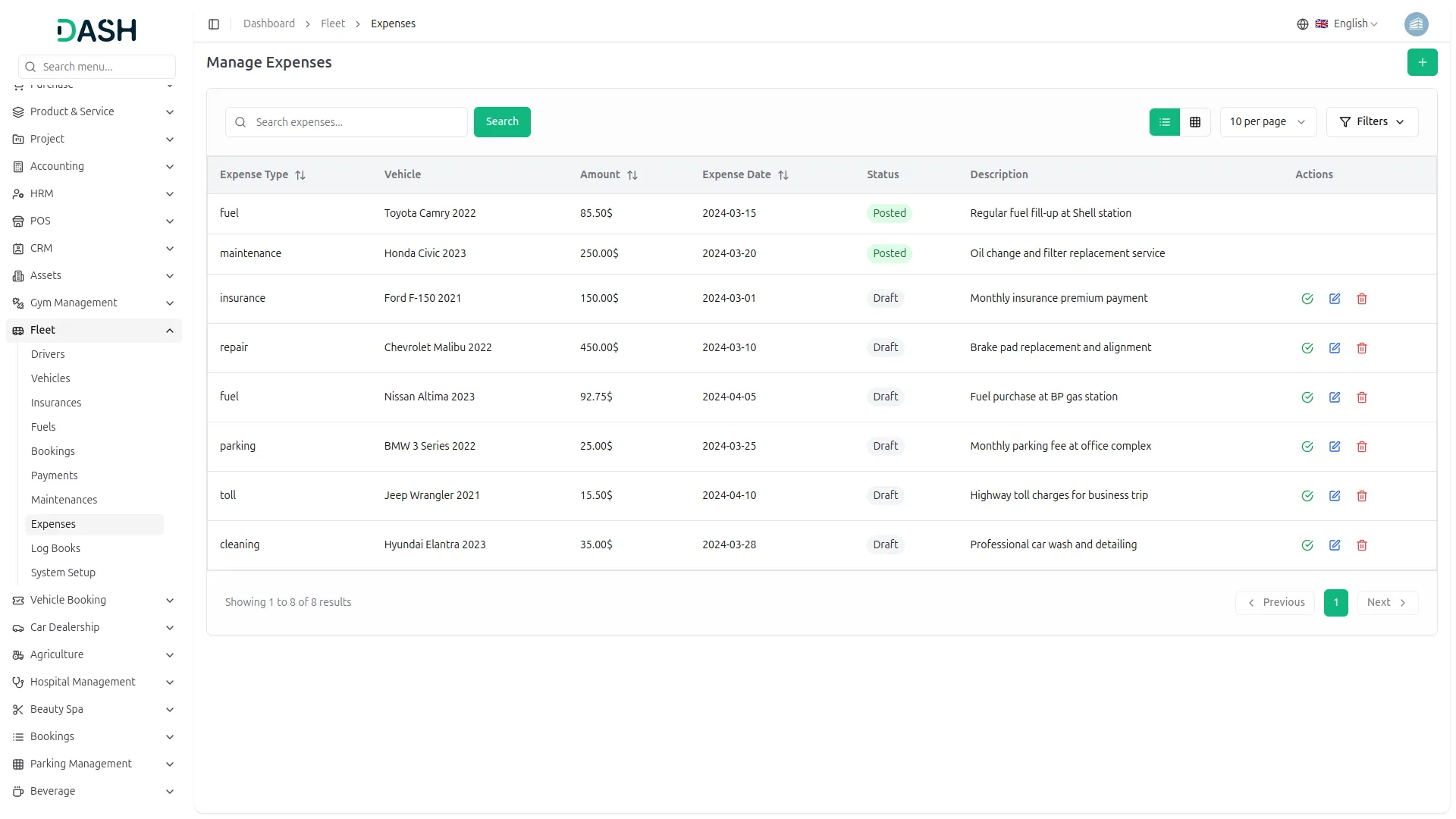Toggle the sidebar collapse icon
Image resolution: width=1456 pixels, height=819 pixels.
tap(214, 24)
